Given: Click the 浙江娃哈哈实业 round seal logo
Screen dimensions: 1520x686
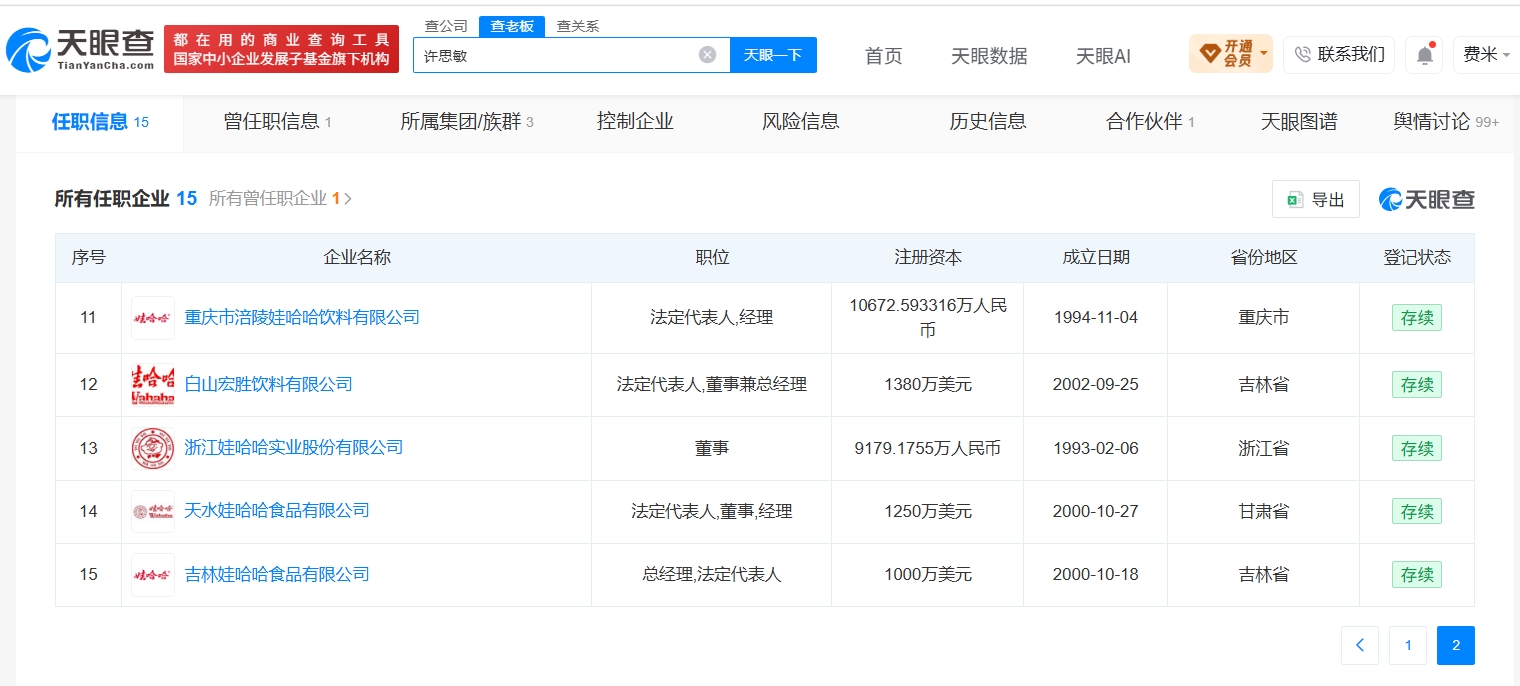Looking at the screenshot, I should [153, 448].
